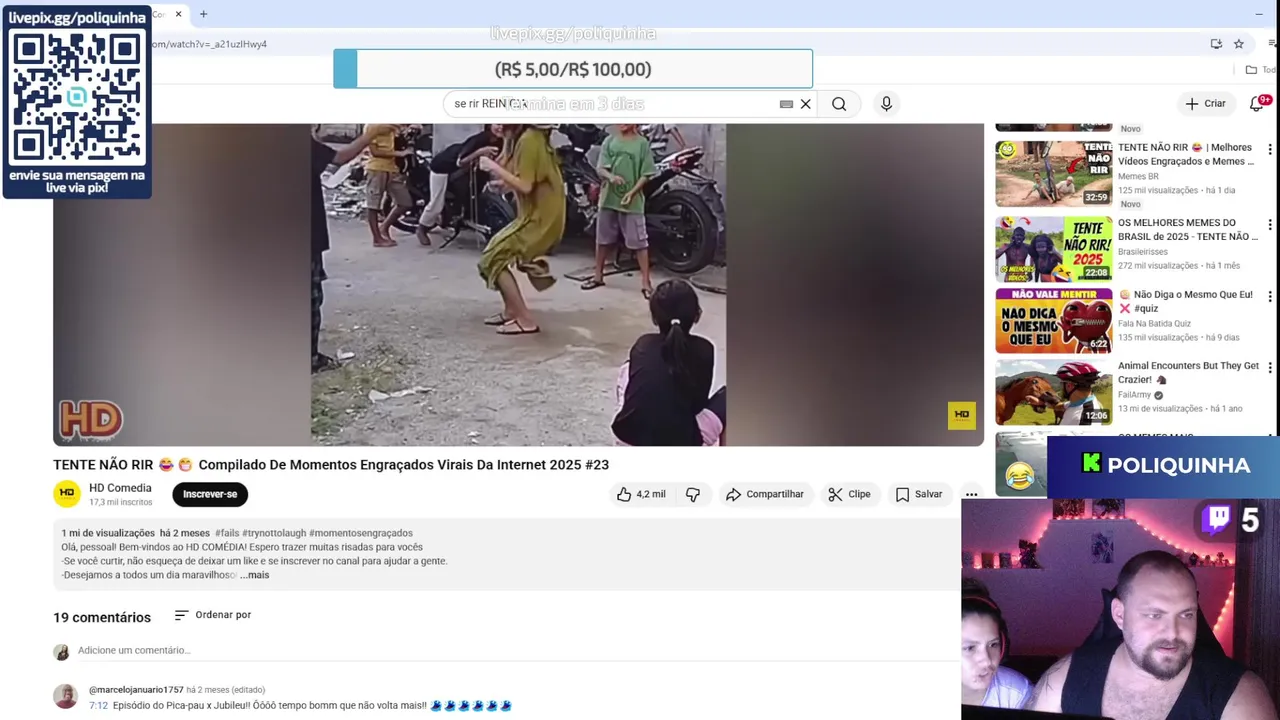1280x720 pixels.
Task: Click the install/cast icon in address bar
Action: (1216, 44)
